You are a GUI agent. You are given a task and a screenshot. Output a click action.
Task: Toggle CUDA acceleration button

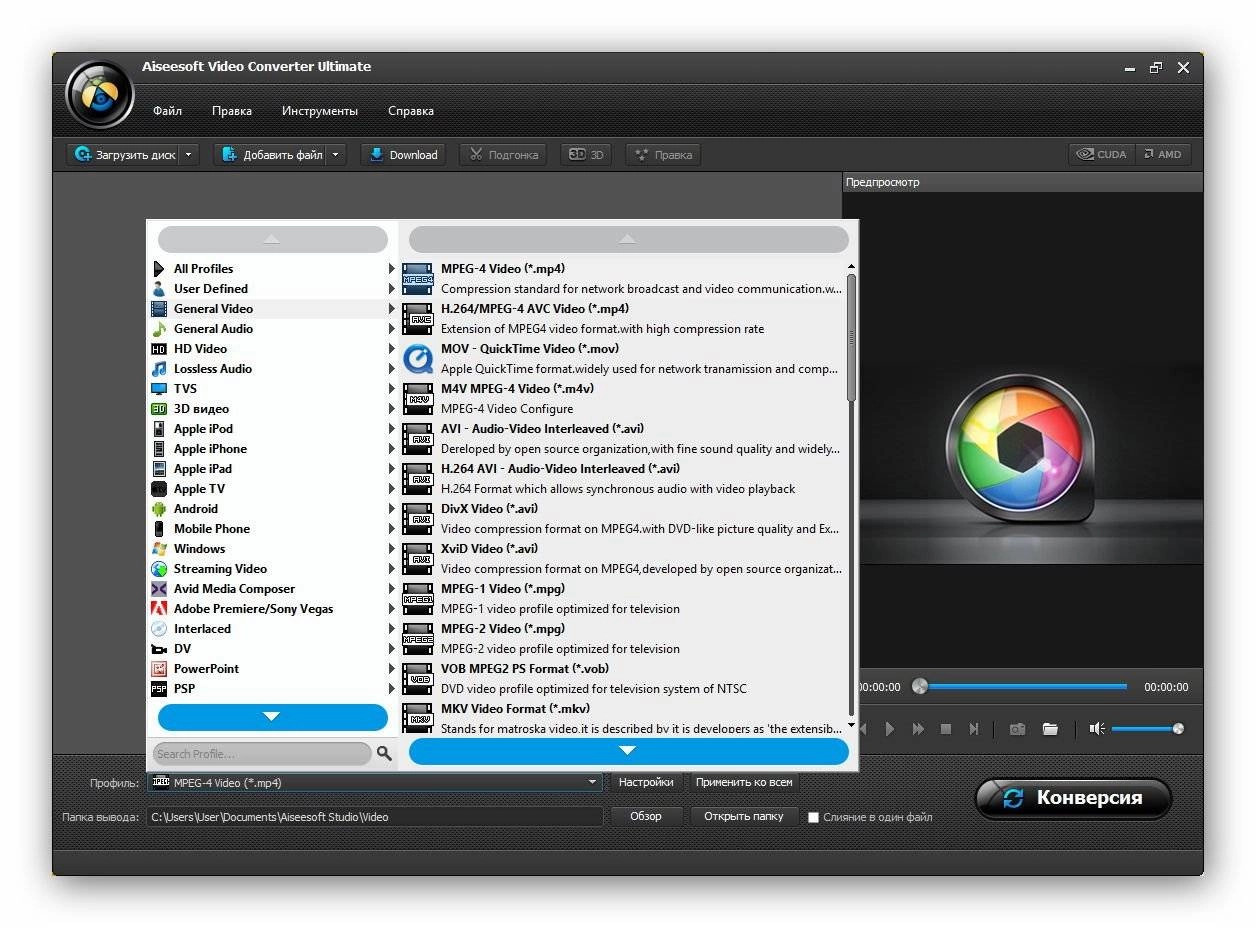(1101, 154)
